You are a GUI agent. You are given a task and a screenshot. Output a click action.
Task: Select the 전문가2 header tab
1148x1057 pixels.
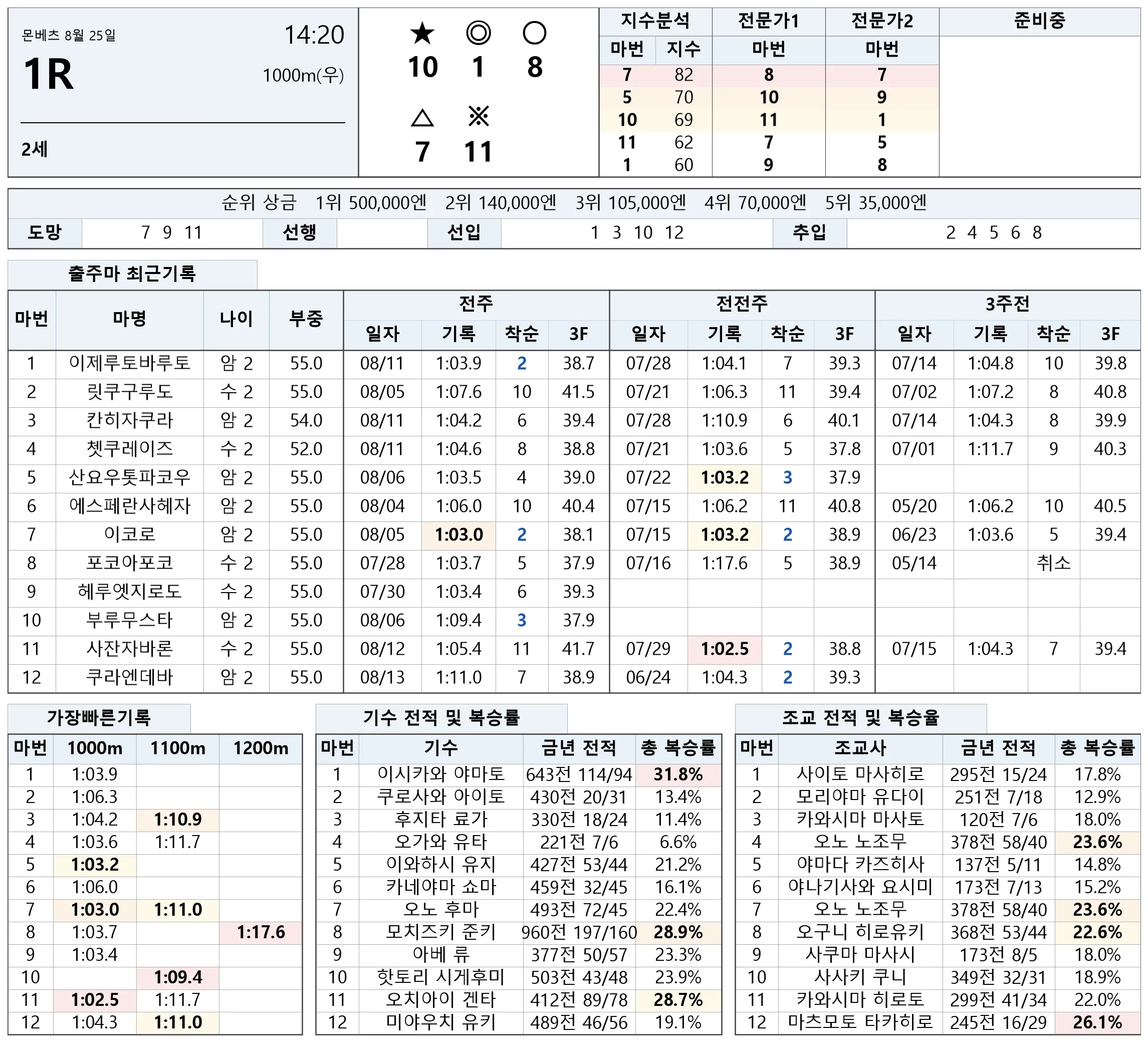(x=881, y=21)
